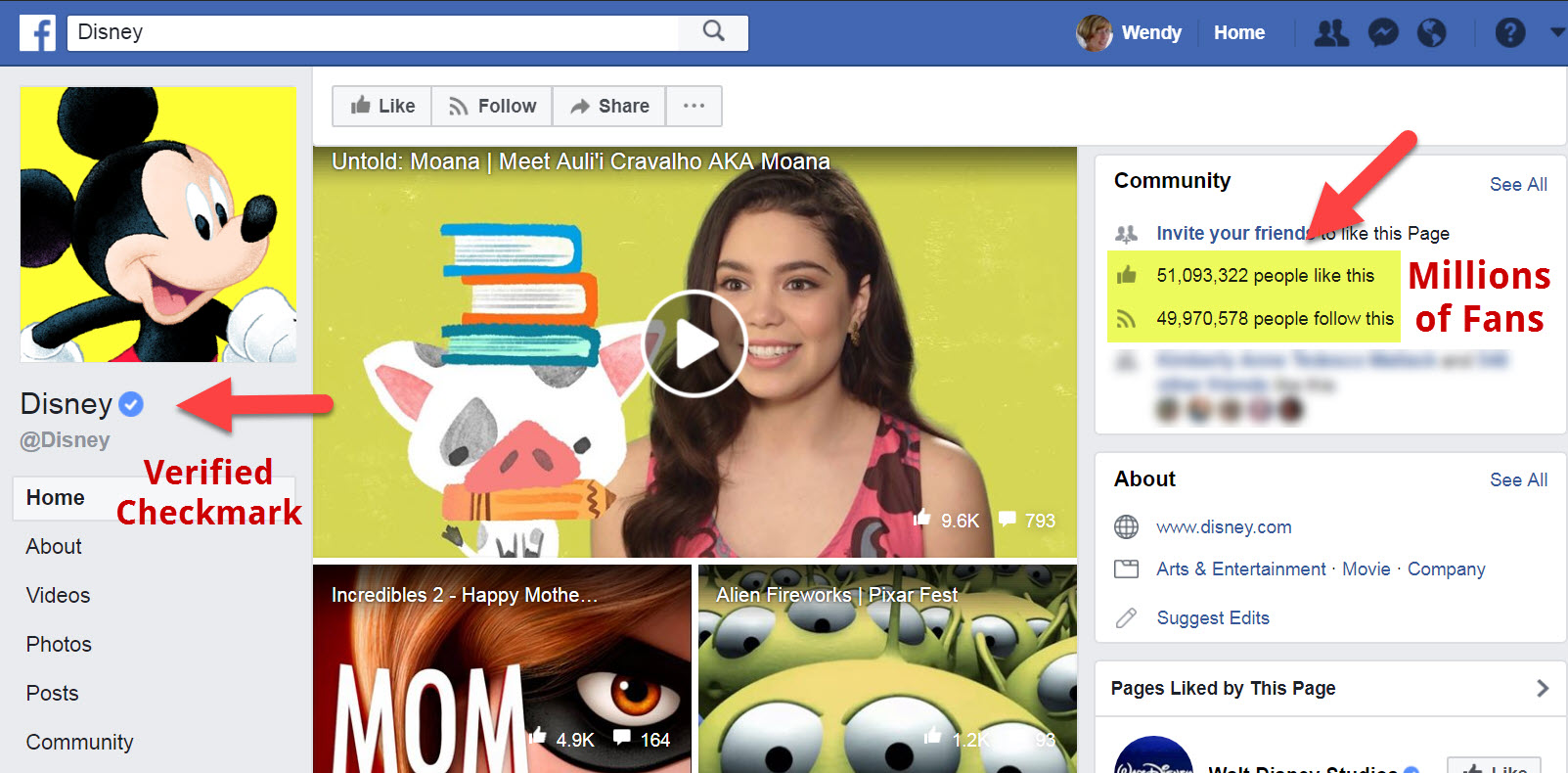The image size is (1568, 773).
Task: Open the Photos section in sidebar
Action: [59, 645]
